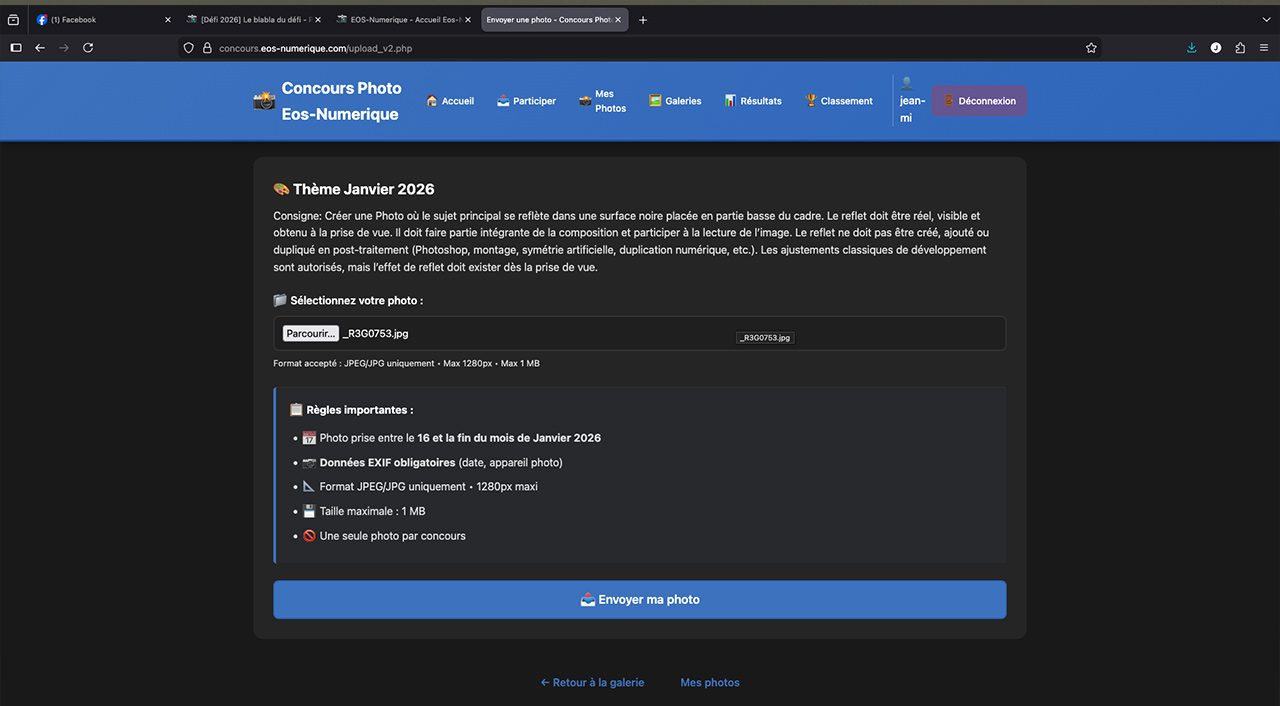The image size is (1280, 706).
Task: Open the Galeries nav item
Action: coord(675,101)
